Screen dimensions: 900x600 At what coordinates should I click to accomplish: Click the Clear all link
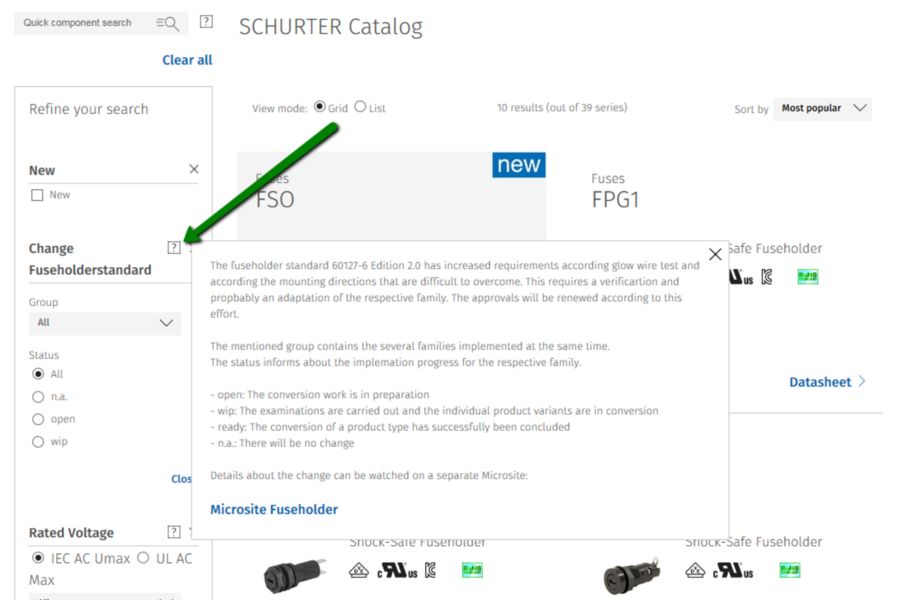click(187, 60)
